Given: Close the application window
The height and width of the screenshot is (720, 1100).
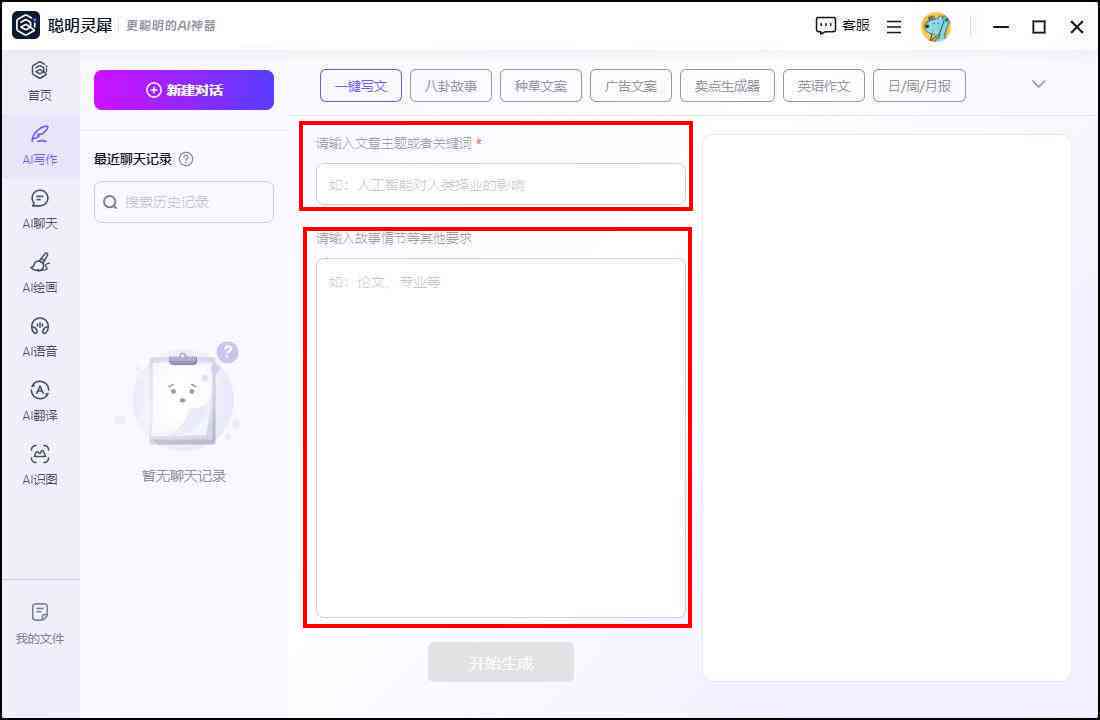Looking at the screenshot, I should (1076, 27).
